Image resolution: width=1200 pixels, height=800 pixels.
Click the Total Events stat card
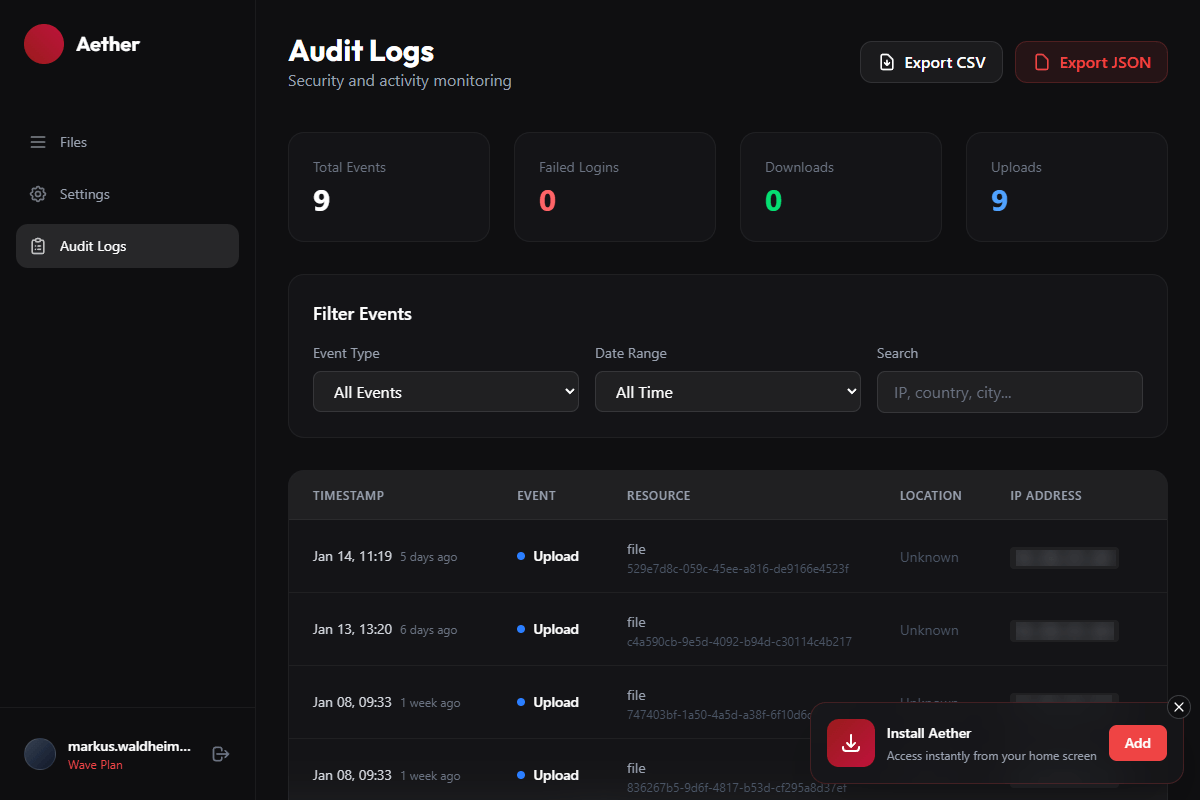388,187
